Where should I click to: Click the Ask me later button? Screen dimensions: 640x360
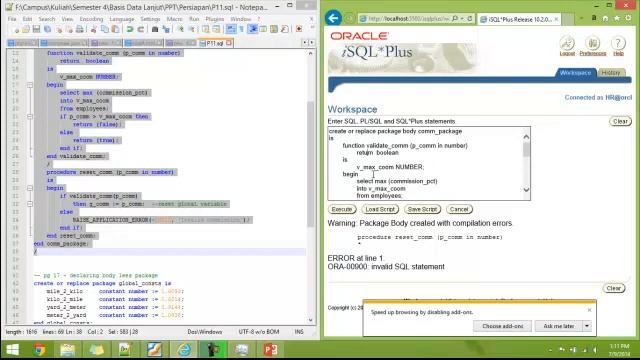[x=559, y=326]
